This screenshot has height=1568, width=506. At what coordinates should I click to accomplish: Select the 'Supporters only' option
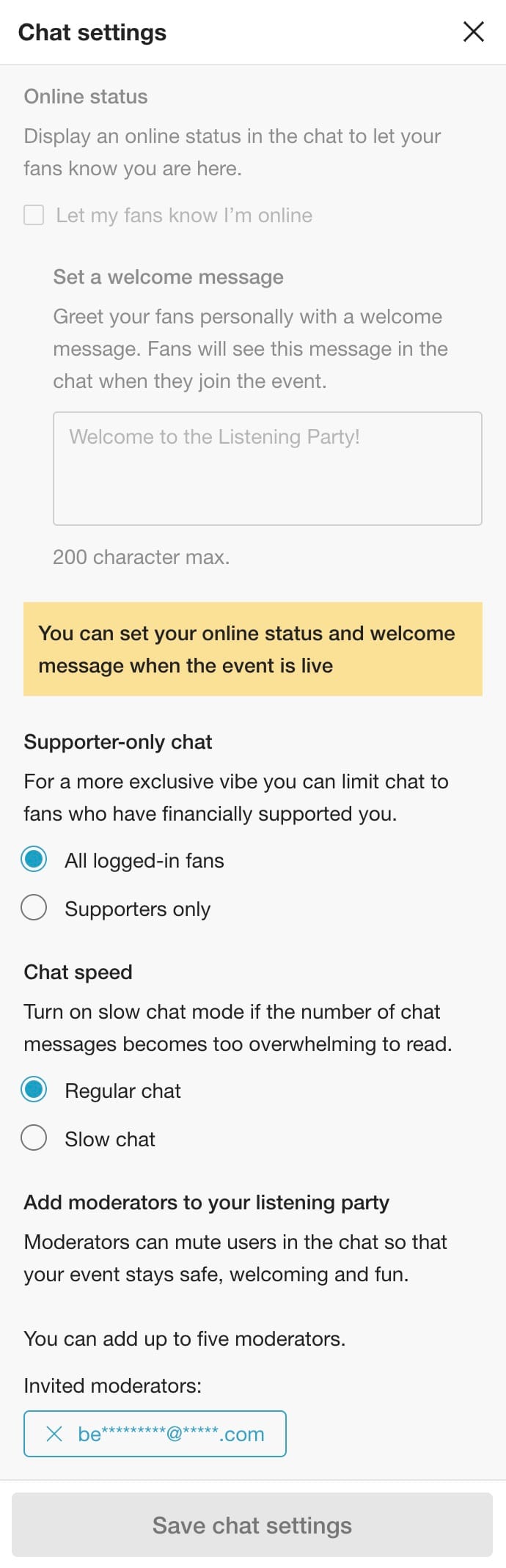[33, 908]
